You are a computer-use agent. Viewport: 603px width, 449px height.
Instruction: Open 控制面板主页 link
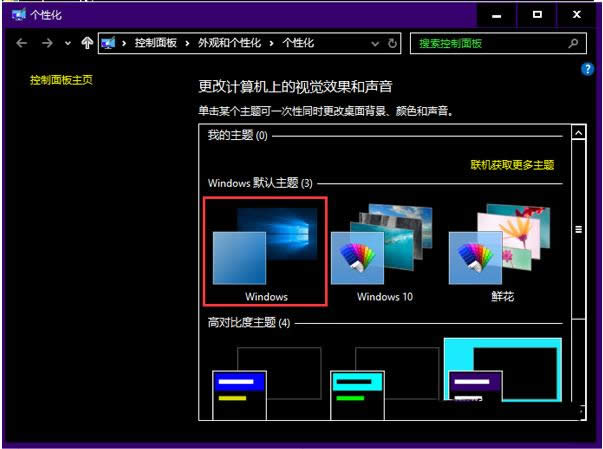click(61, 80)
